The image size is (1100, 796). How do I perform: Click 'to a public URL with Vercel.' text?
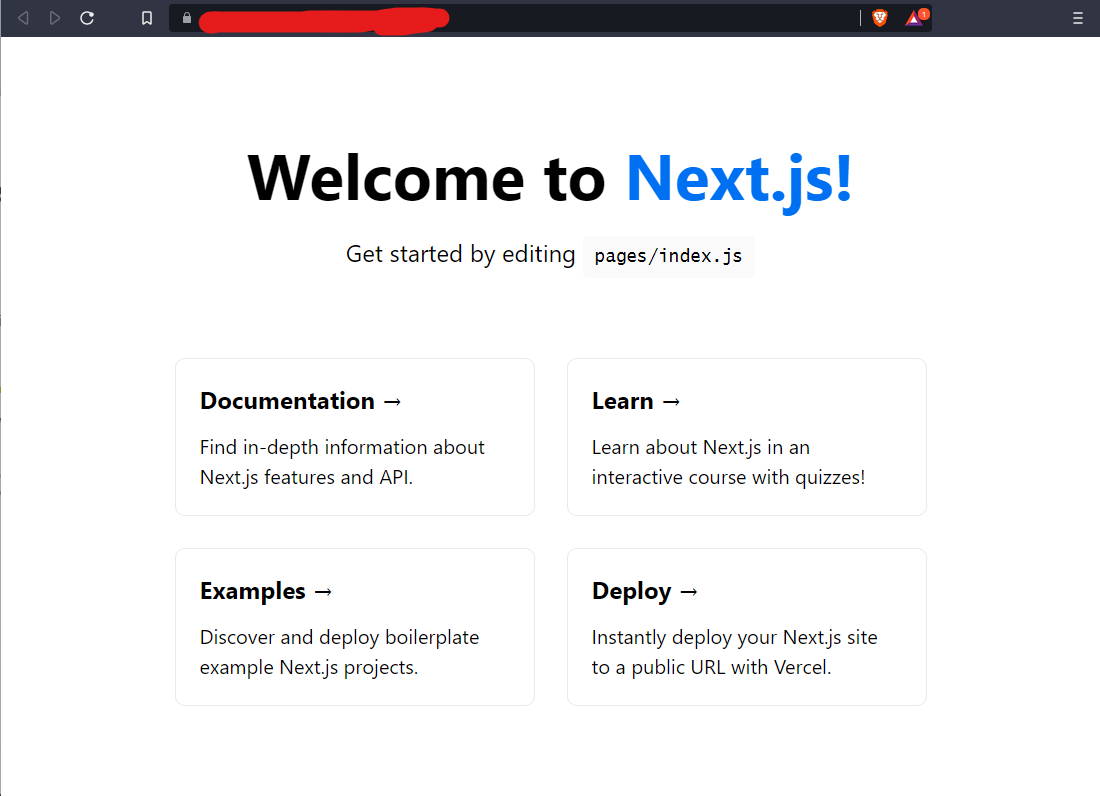[711, 668]
